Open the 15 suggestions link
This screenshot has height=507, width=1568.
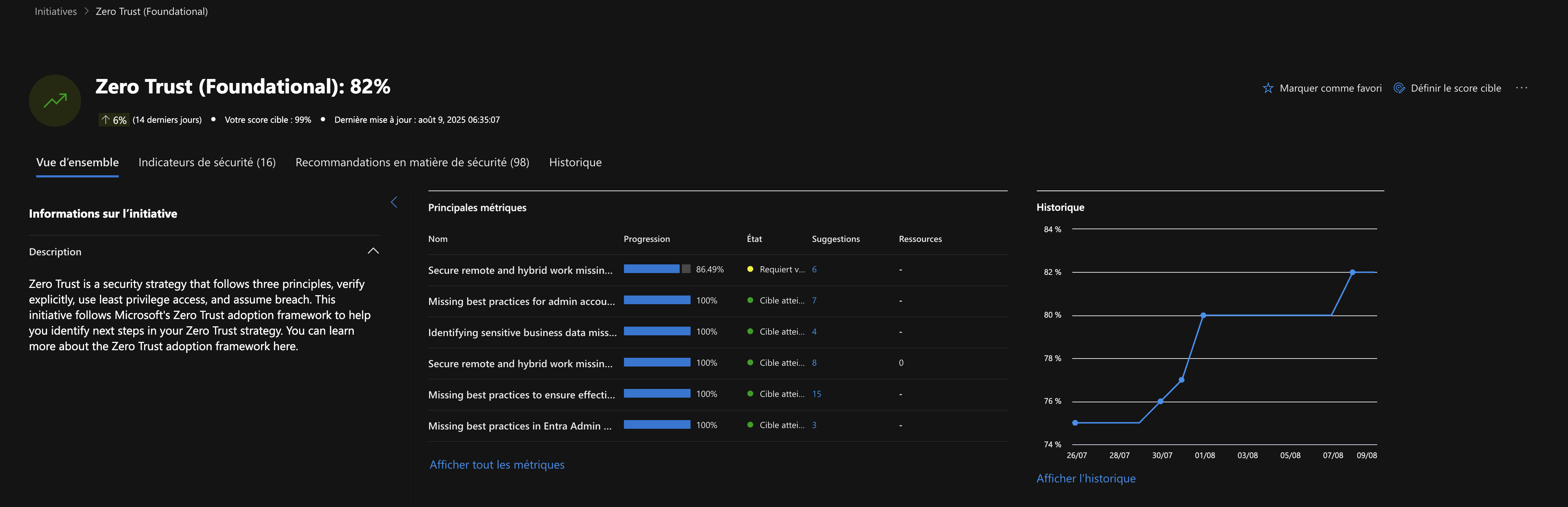coord(817,394)
